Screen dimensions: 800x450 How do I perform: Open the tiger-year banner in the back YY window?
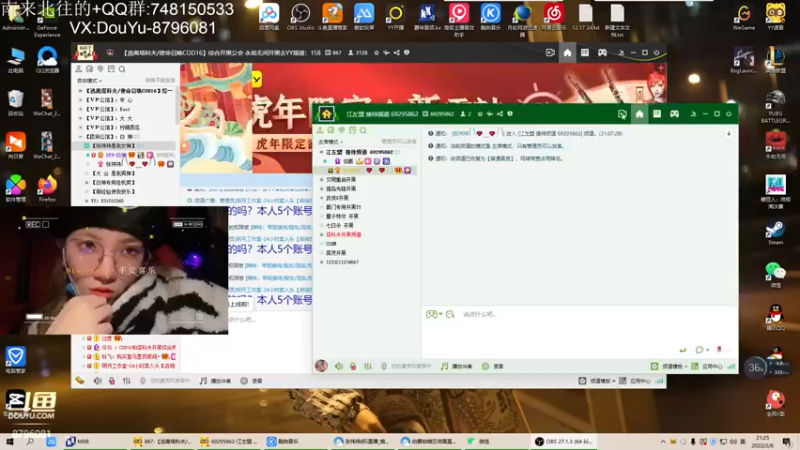click(423, 118)
